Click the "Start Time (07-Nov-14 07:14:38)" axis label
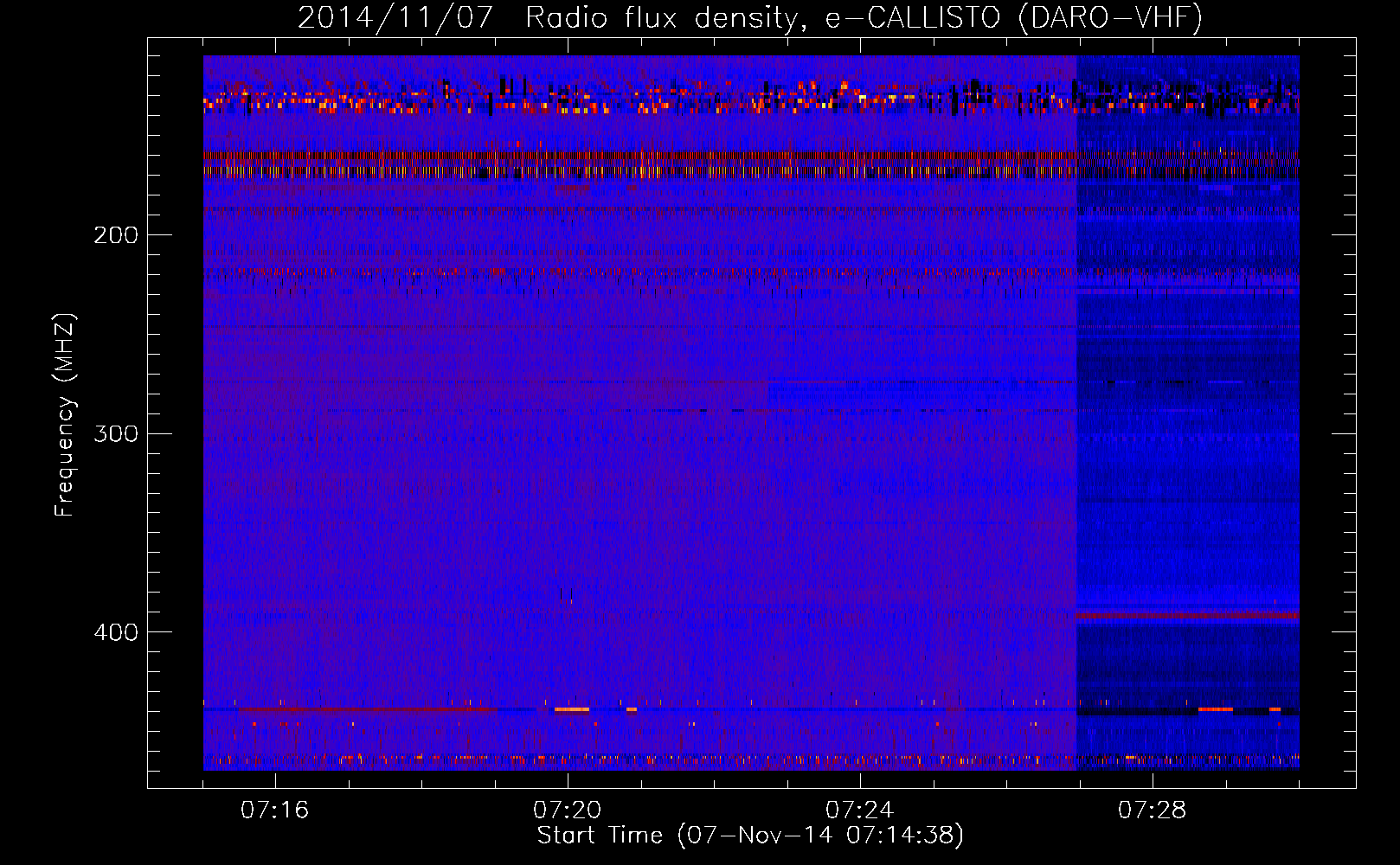Screen dimensions: 1400x865 pyautogui.click(x=750, y=836)
